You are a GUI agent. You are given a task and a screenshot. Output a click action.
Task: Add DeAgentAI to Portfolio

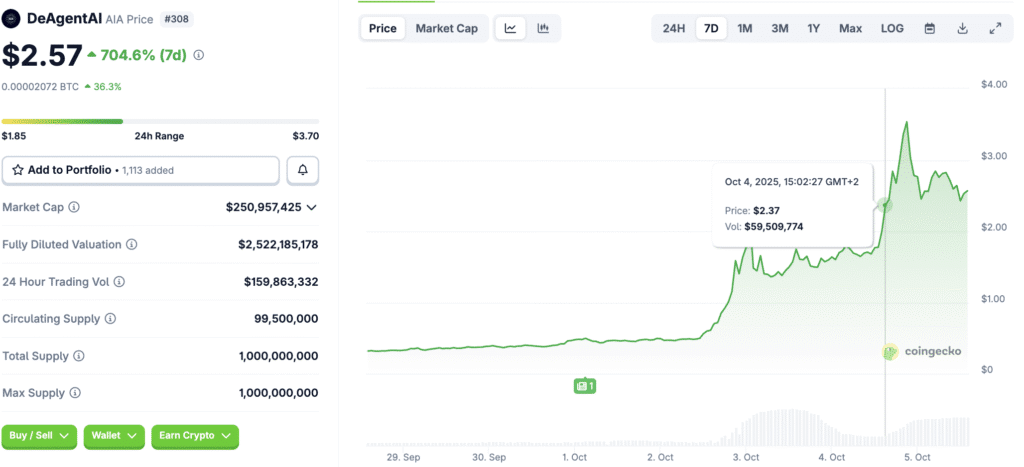[140, 171]
